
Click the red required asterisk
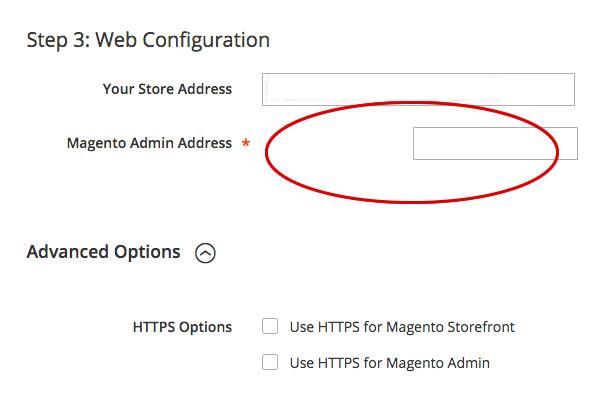point(245,144)
